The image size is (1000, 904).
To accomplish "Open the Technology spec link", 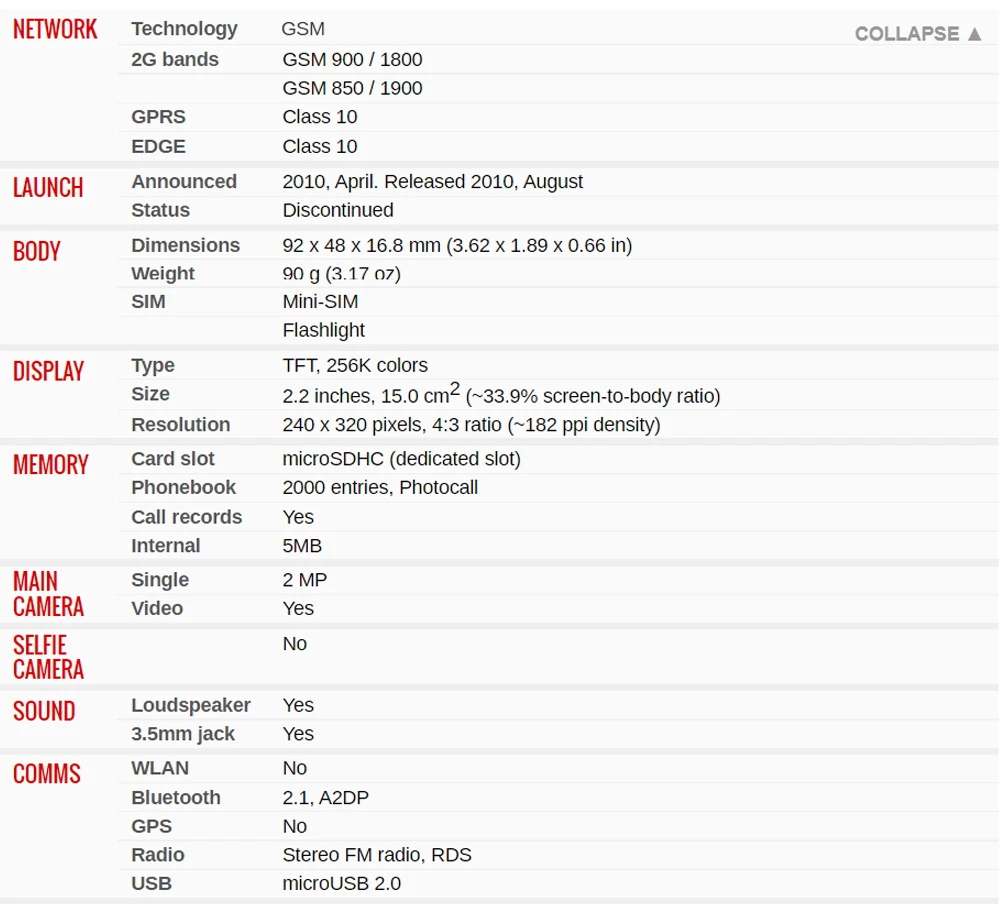I will coord(184,29).
